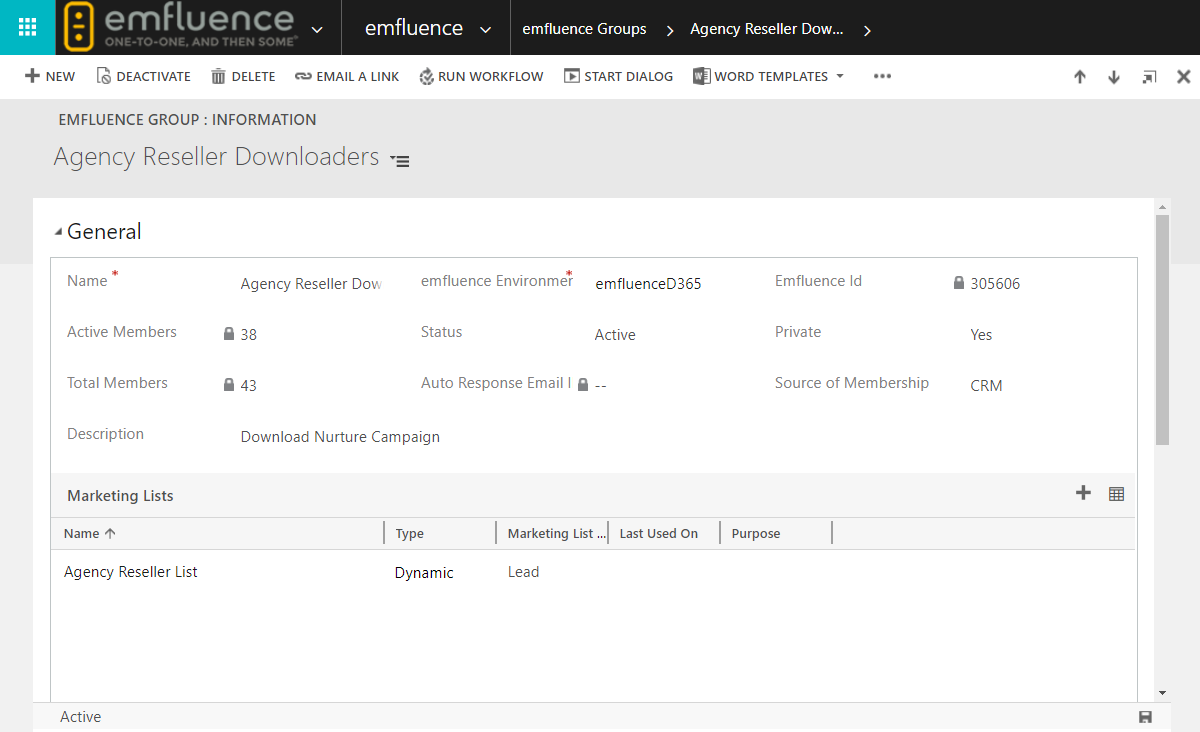
Task: Sort by Type column header
Action: (410, 534)
